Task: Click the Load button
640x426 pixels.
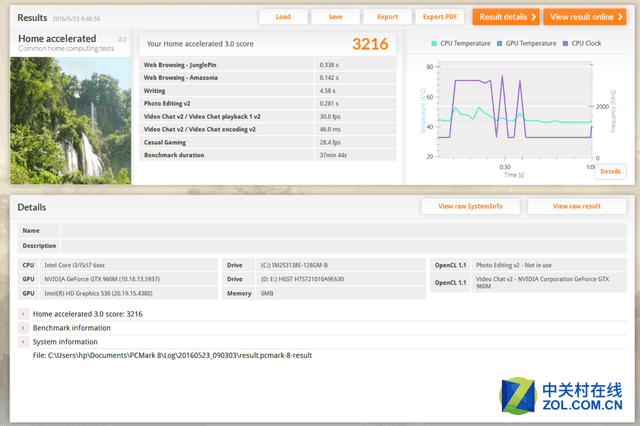Action: tap(283, 17)
